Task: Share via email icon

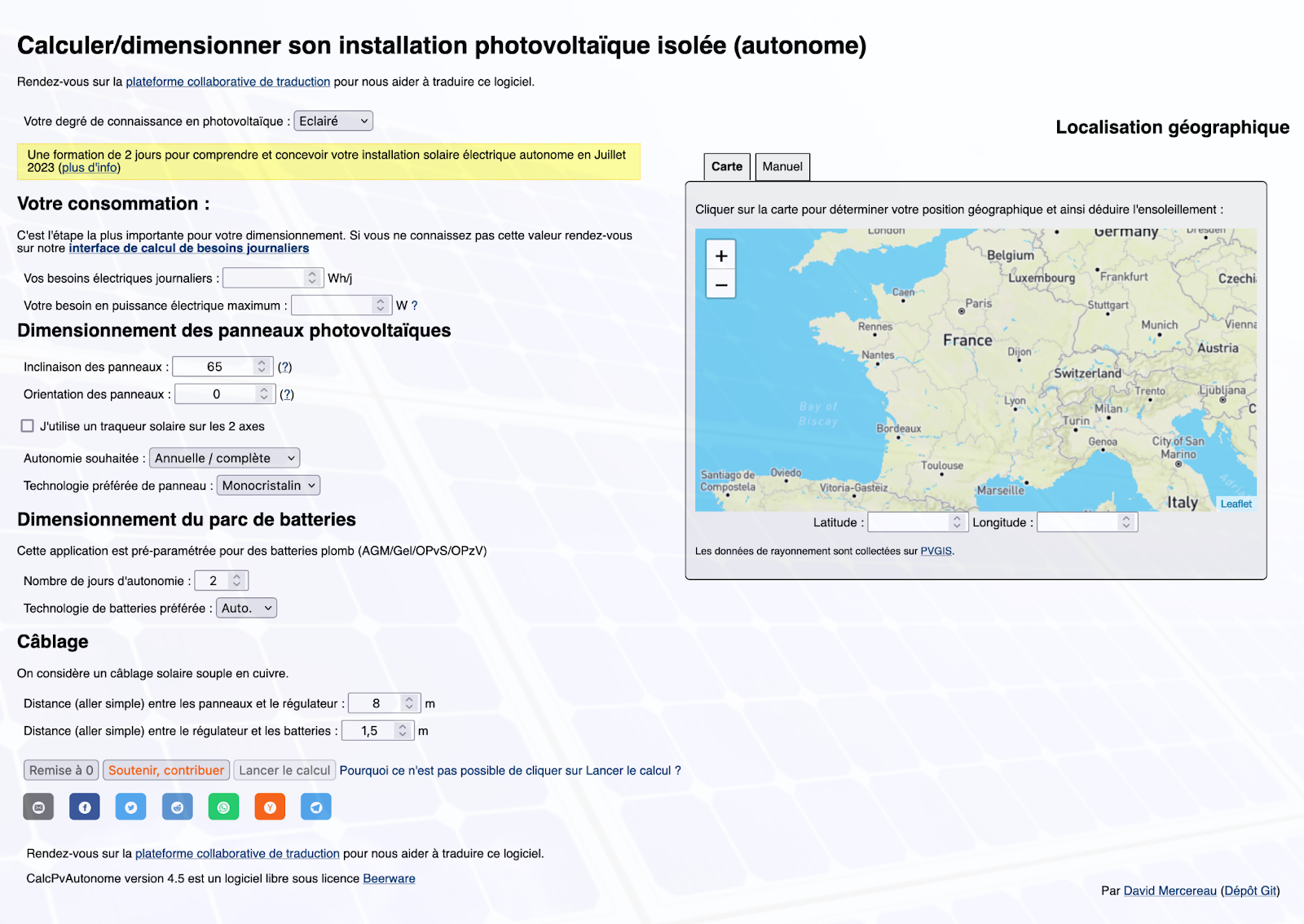Action: point(37,807)
